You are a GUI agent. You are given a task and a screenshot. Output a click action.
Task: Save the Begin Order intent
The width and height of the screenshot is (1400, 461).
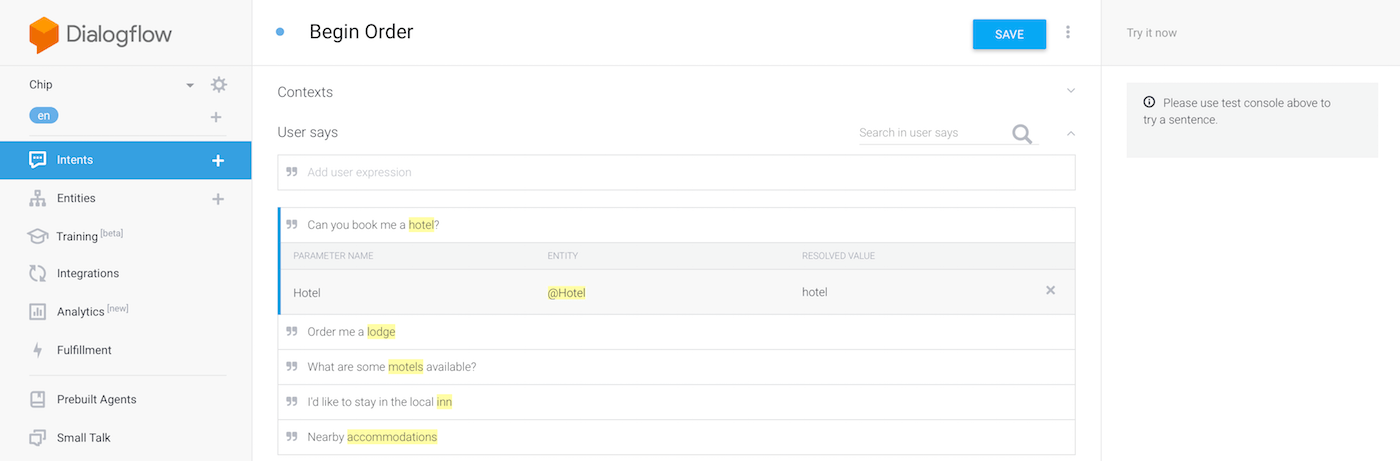1009,34
